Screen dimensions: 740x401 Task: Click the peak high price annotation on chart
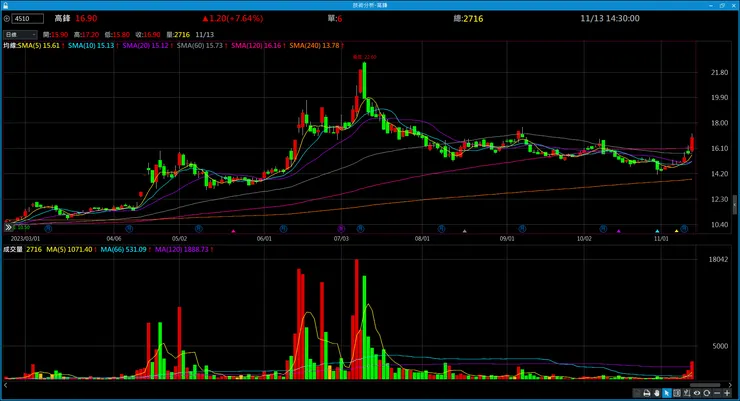click(x=365, y=57)
